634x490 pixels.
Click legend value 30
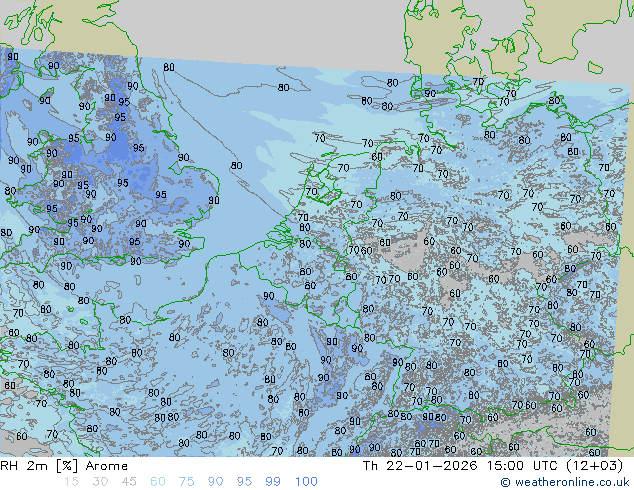pyautogui.click(x=100, y=482)
